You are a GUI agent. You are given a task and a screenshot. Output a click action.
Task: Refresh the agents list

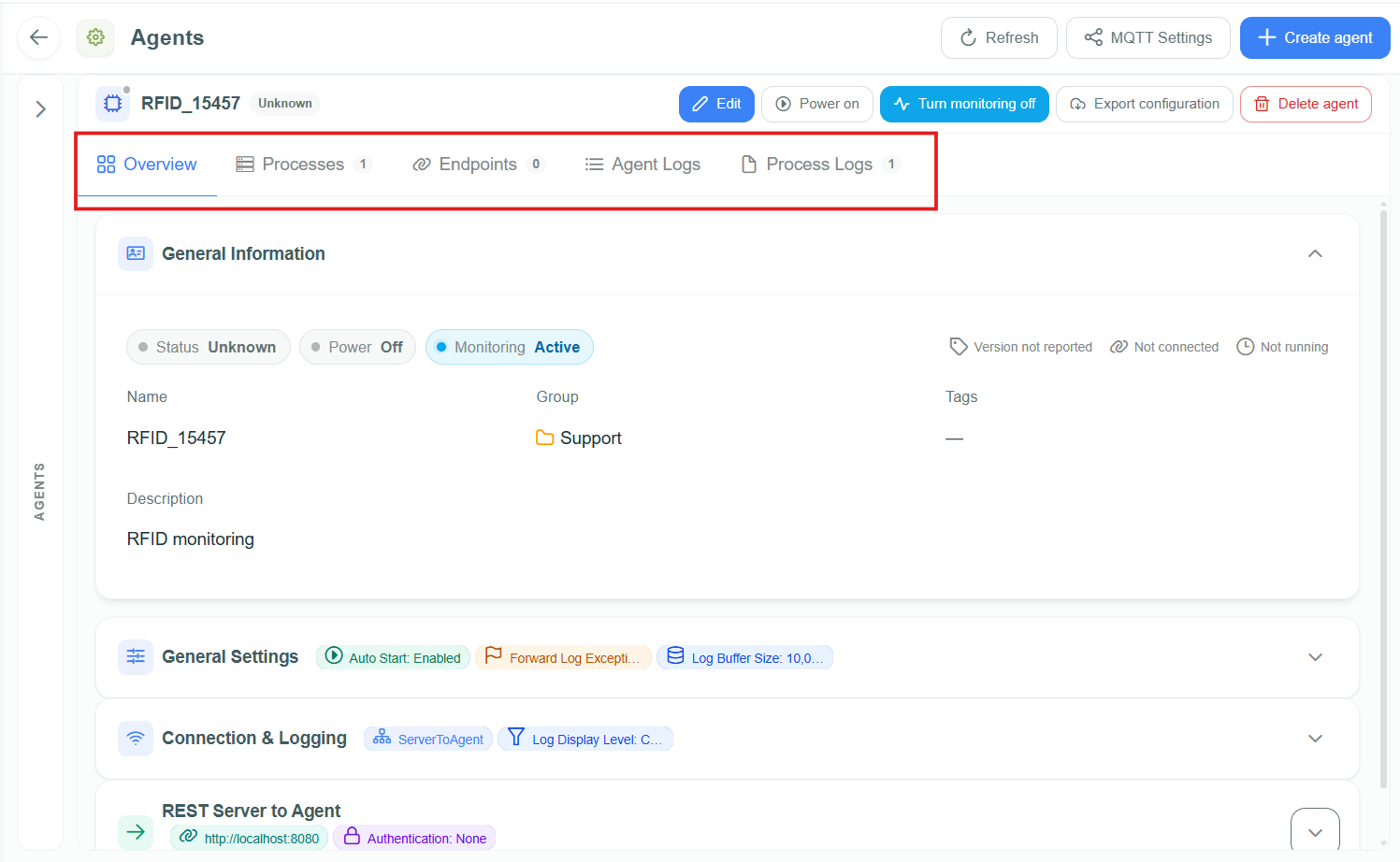999,38
